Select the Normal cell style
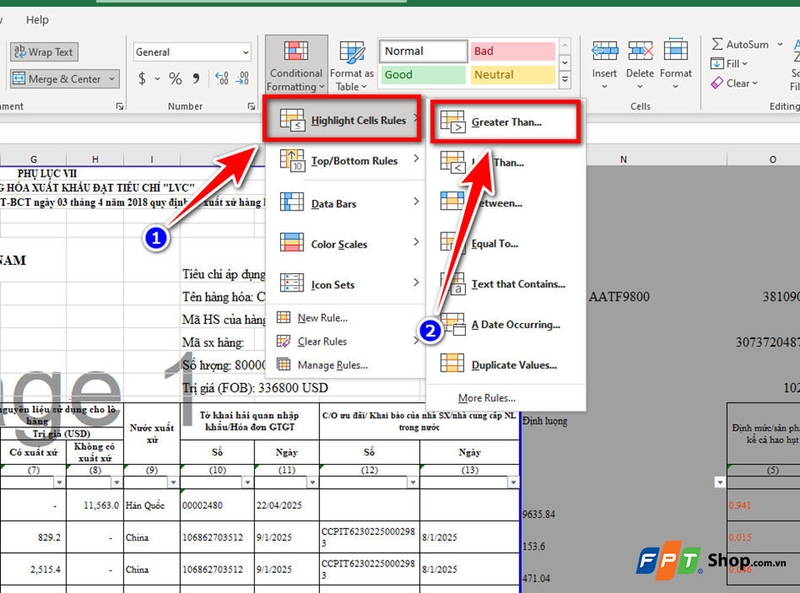The height and width of the screenshot is (593, 800). pos(423,51)
